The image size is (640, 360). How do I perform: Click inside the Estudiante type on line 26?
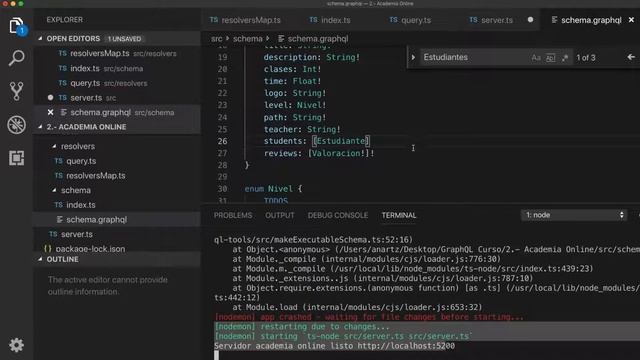point(341,141)
